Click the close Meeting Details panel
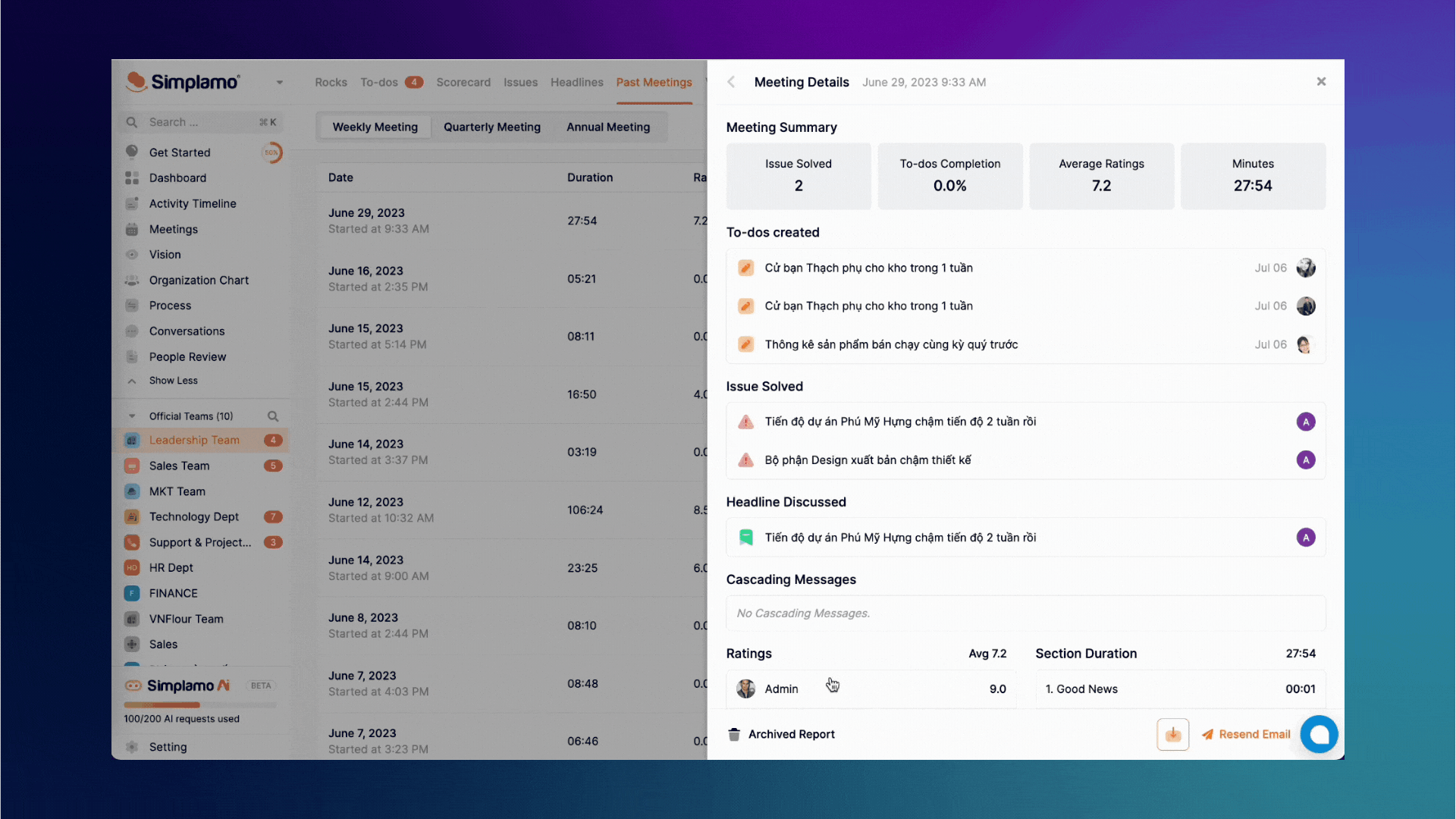The height and width of the screenshot is (819, 1456). pos(1321,81)
